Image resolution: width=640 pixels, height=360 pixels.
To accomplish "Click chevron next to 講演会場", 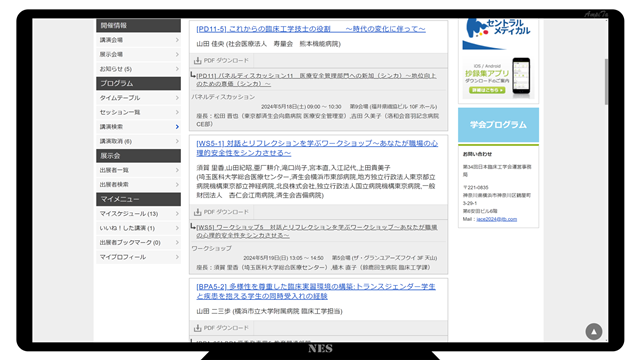I will [177, 40].
